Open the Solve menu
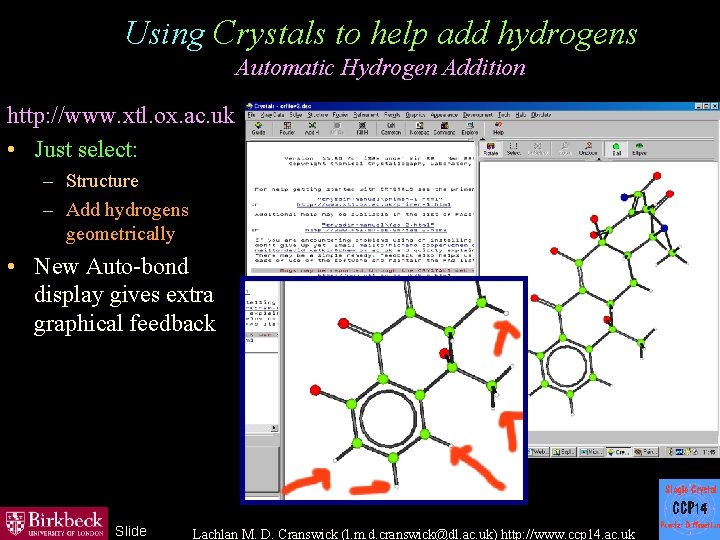 click(296, 115)
